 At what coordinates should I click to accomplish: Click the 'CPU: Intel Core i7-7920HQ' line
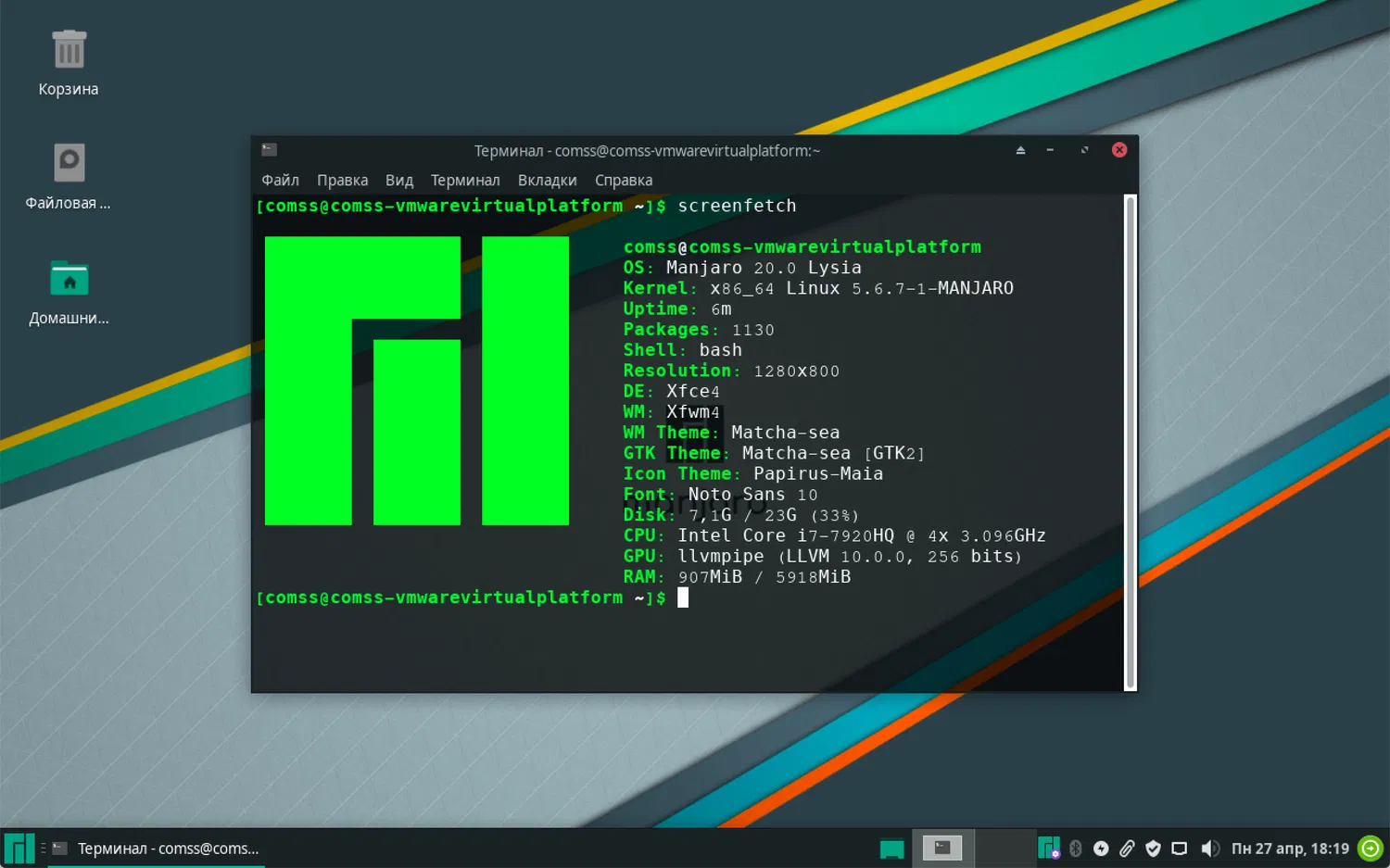pos(835,535)
